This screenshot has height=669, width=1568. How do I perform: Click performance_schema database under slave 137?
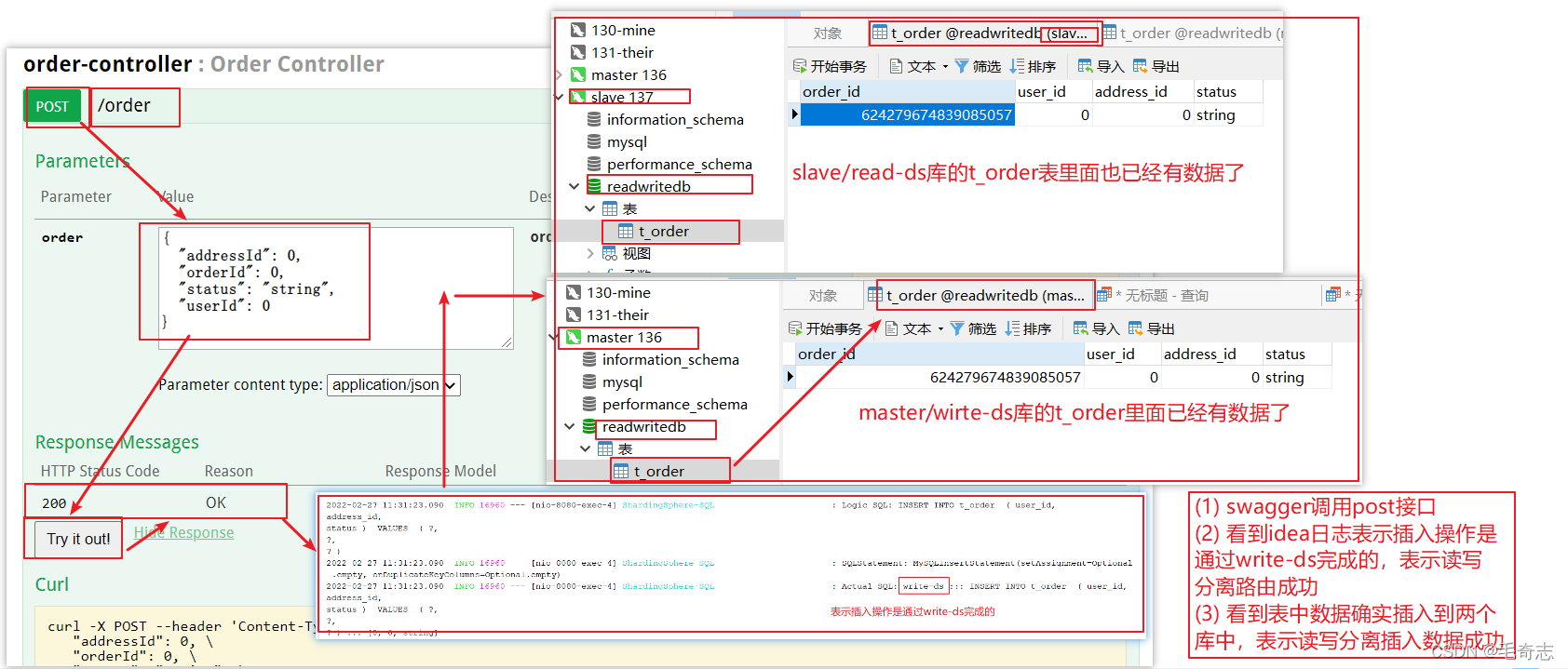(679, 165)
